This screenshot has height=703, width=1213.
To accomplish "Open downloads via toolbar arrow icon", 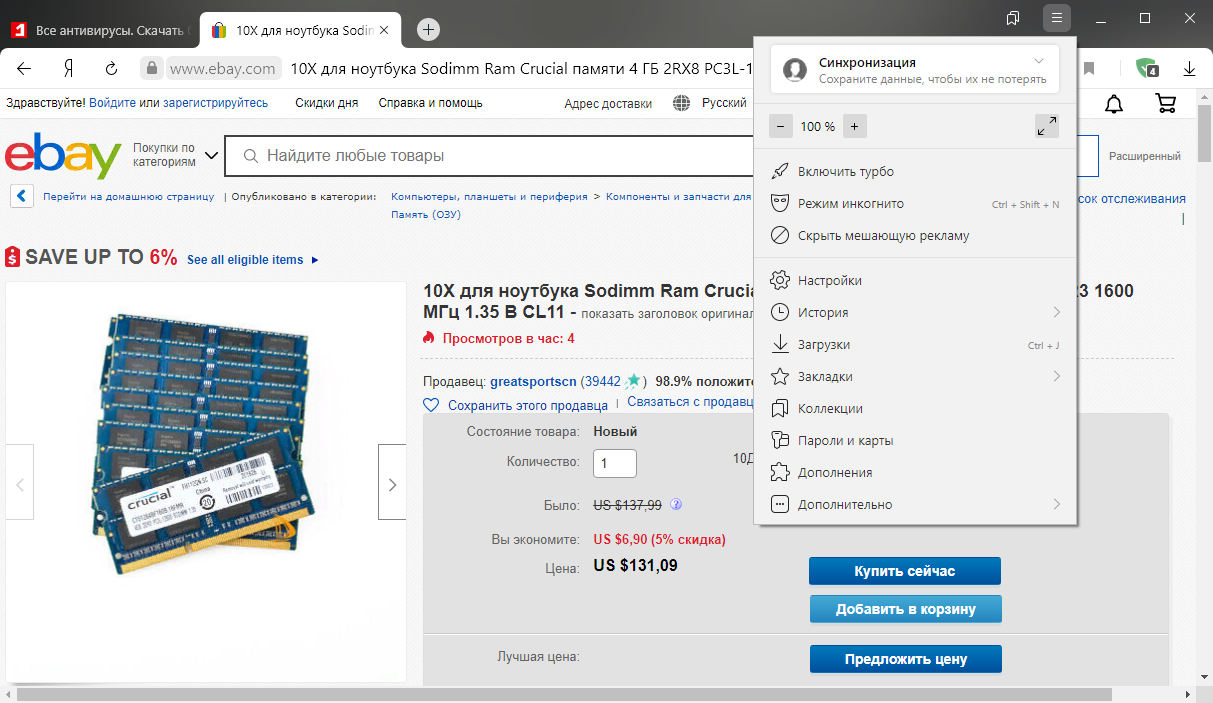I will [1190, 69].
